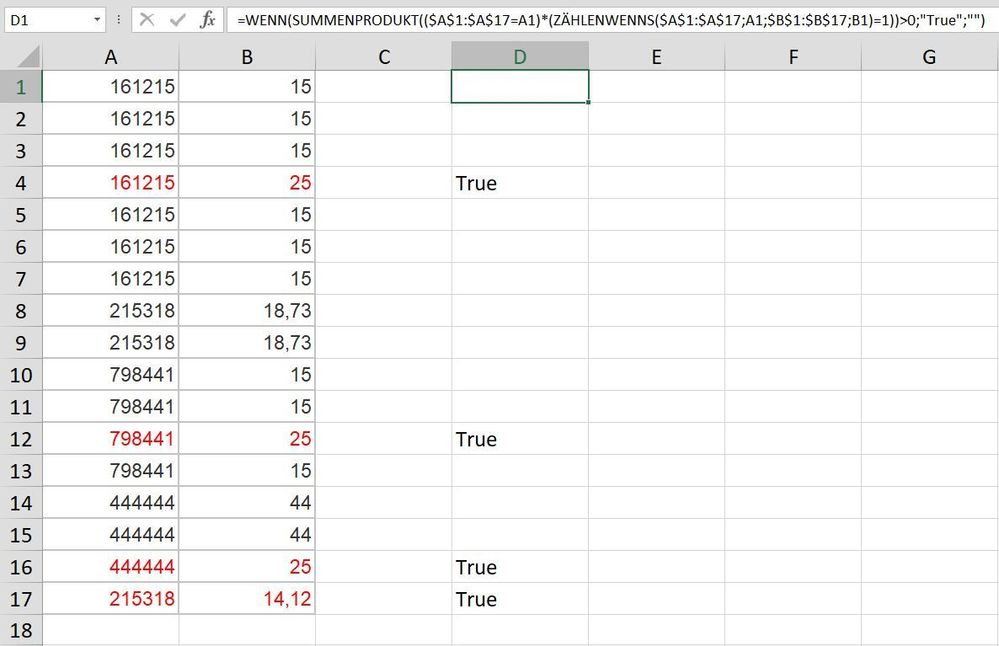Select row 4 header
Viewport: 999px width, 646px height.
click(x=21, y=183)
